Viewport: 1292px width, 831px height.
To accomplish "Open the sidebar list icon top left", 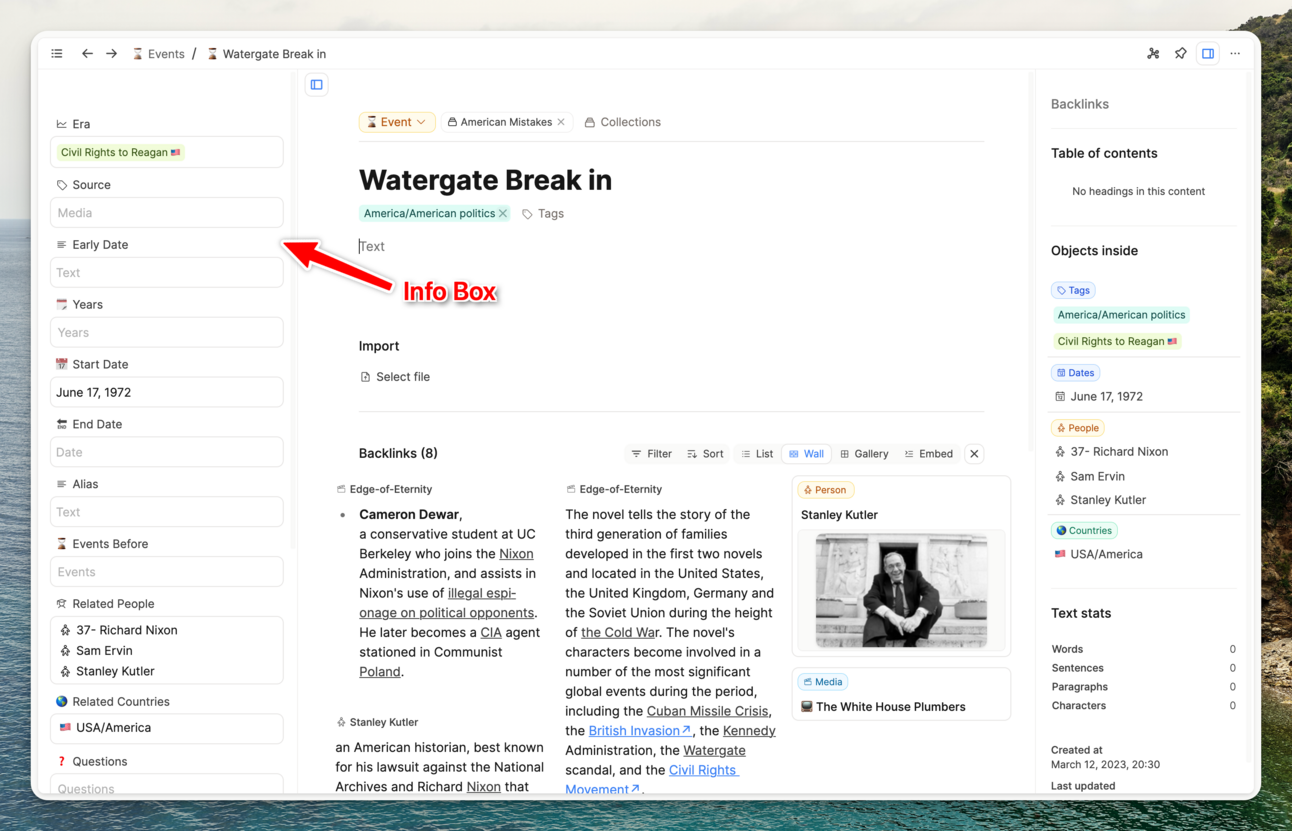I will click(x=56, y=53).
